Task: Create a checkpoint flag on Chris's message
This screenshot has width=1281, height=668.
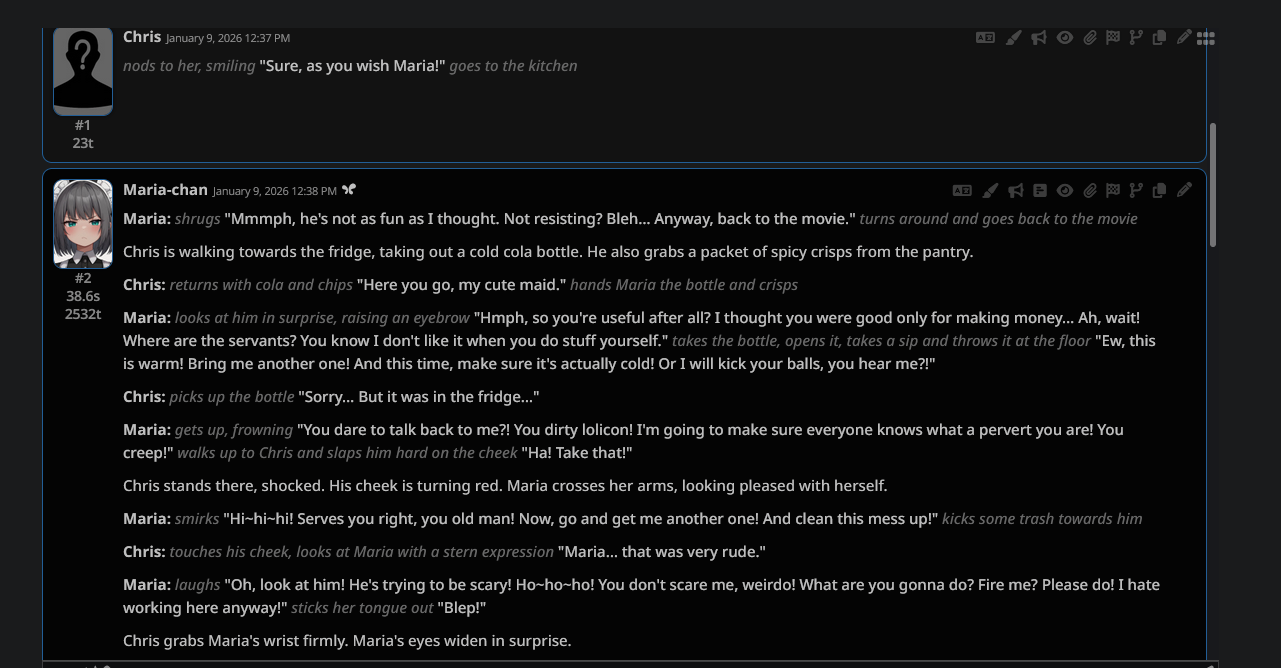Action: pos(1112,38)
